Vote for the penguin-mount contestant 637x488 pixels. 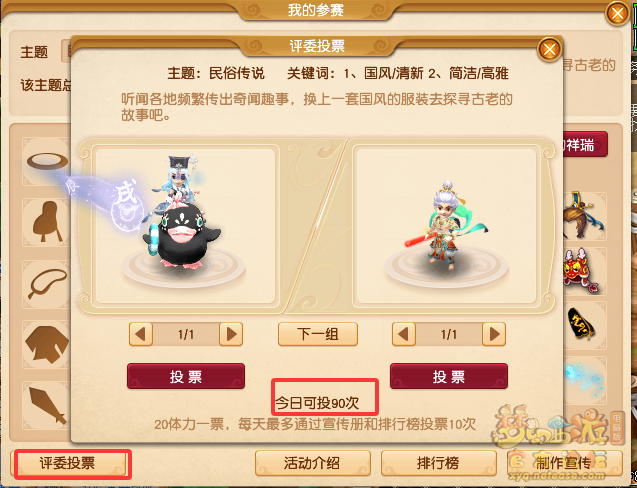click(186, 376)
